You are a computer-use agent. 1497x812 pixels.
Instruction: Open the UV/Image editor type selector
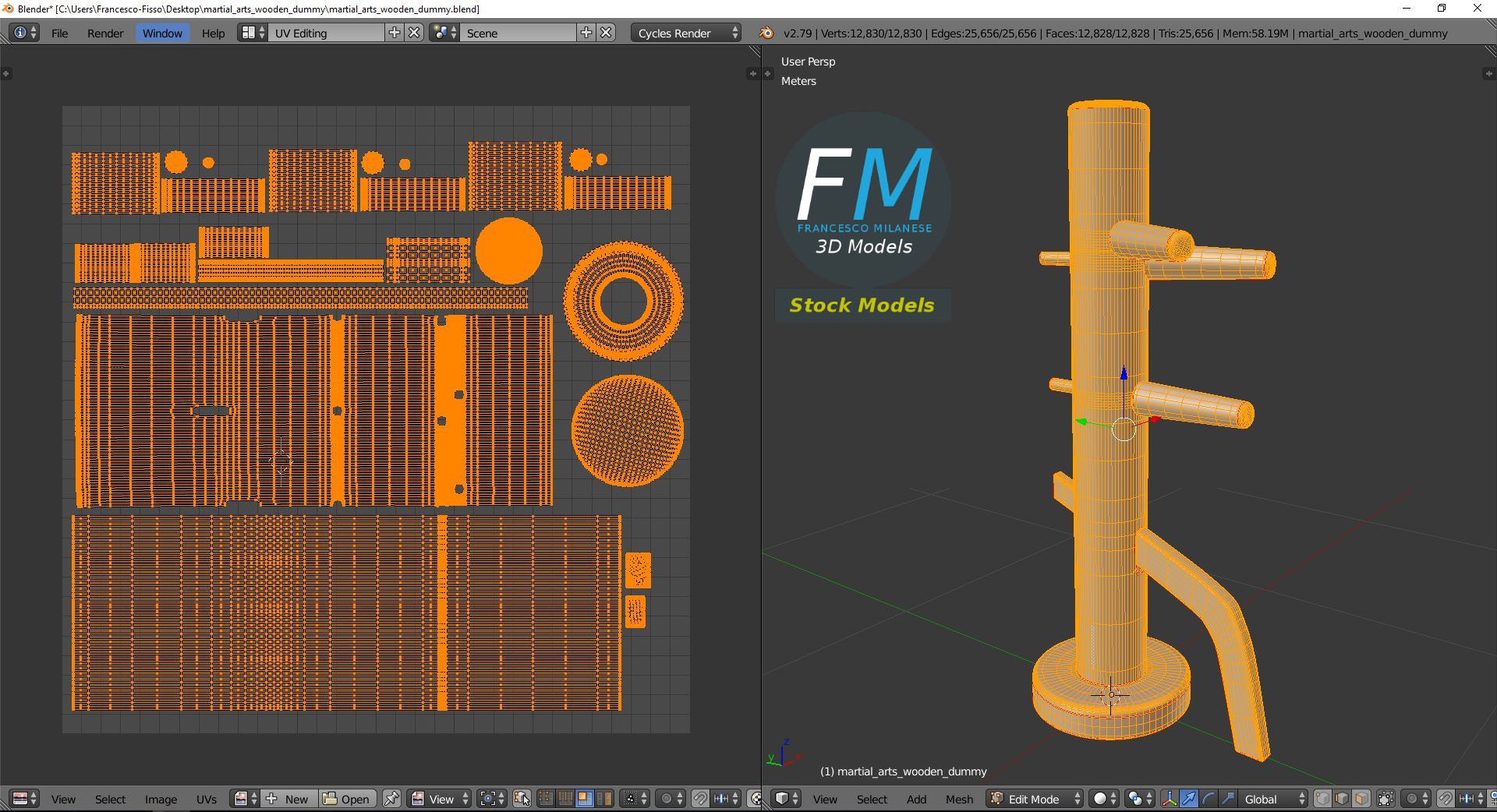25,799
